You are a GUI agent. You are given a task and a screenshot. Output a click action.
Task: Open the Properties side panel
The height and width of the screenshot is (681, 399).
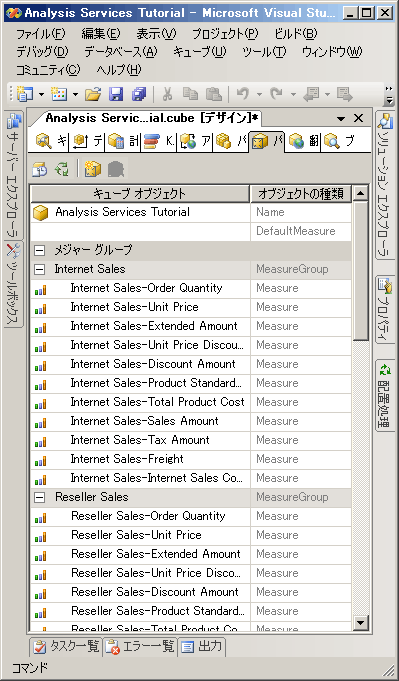(x=385, y=309)
